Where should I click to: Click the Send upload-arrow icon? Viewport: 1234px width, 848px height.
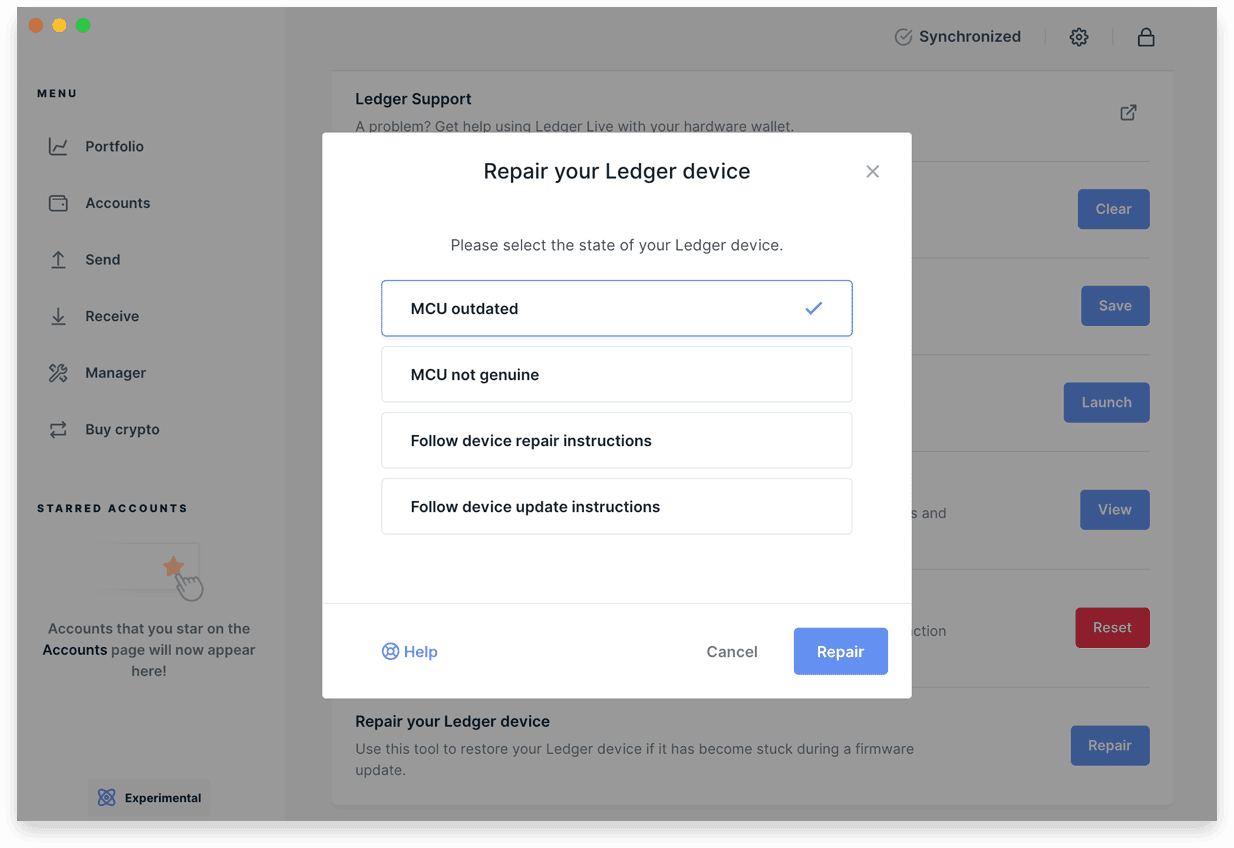pyautogui.click(x=58, y=259)
